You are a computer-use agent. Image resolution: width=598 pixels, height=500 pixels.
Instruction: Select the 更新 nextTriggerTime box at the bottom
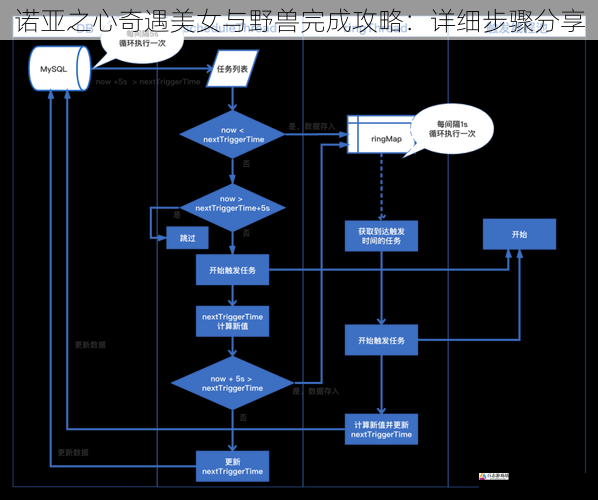pyautogui.click(x=232, y=466)
